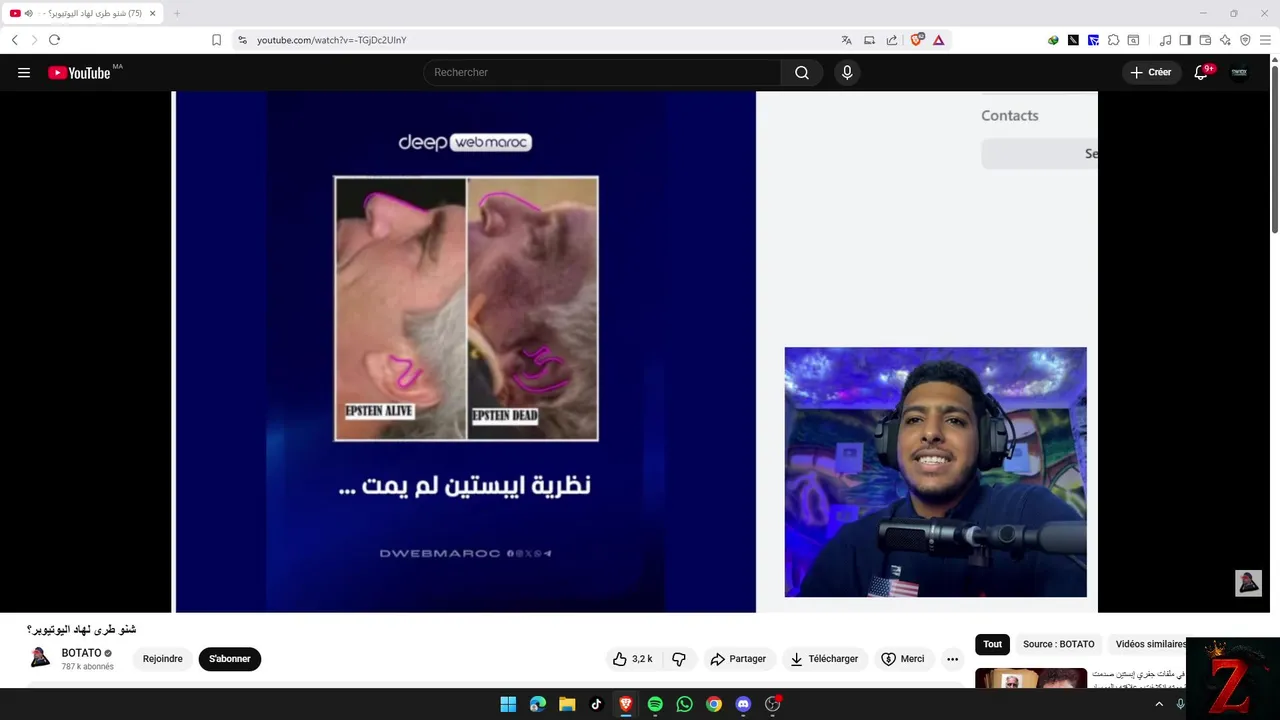Open Leo AI sparkle icon
This screenshot has width=1280, height=720.
(1225, 40)
